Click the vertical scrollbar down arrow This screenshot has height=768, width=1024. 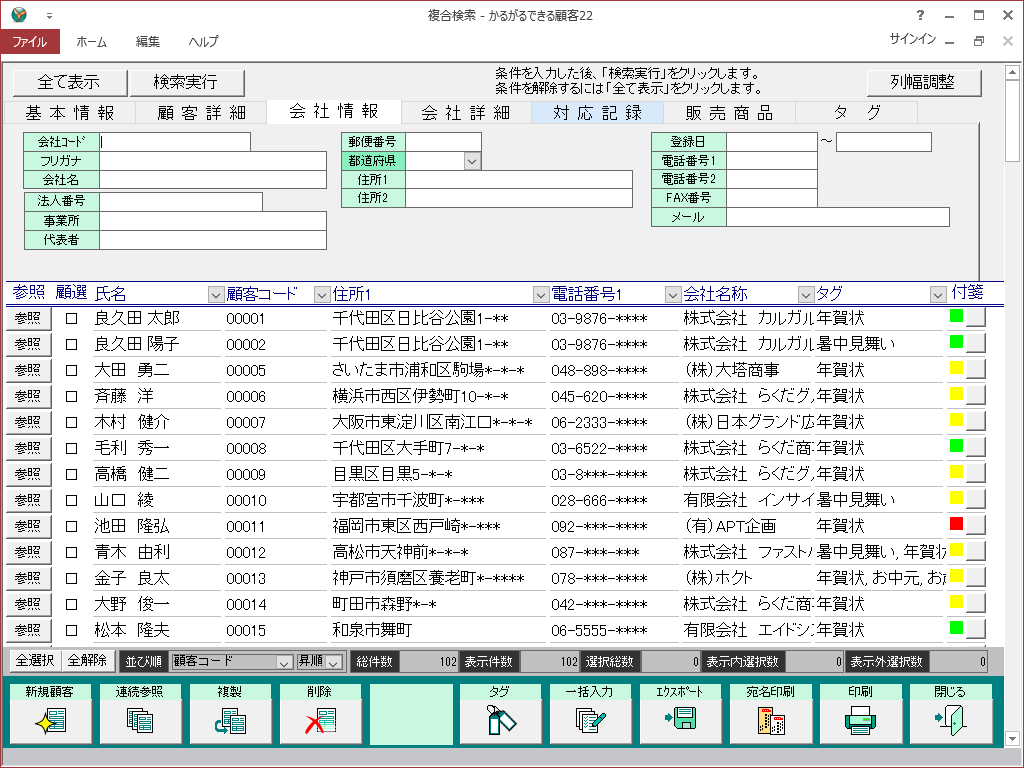[1012, 739]
